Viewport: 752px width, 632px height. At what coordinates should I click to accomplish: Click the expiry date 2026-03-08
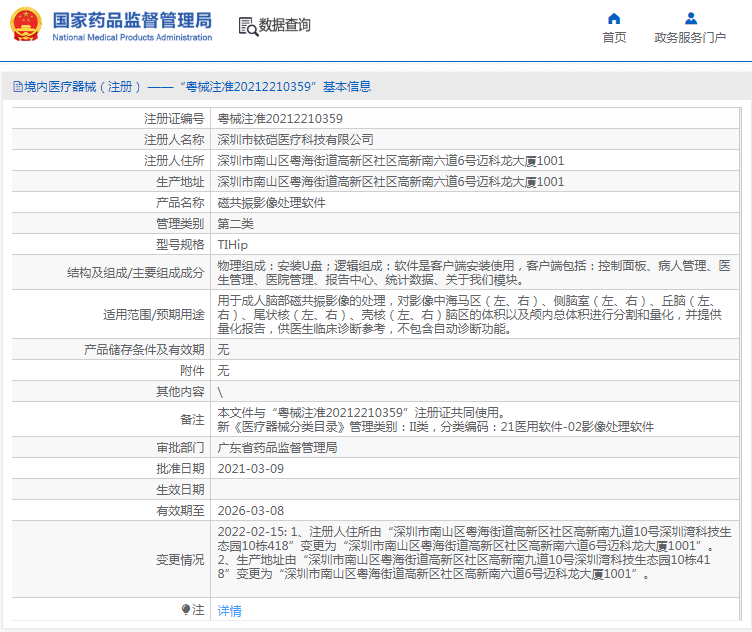tap(250, 510)
